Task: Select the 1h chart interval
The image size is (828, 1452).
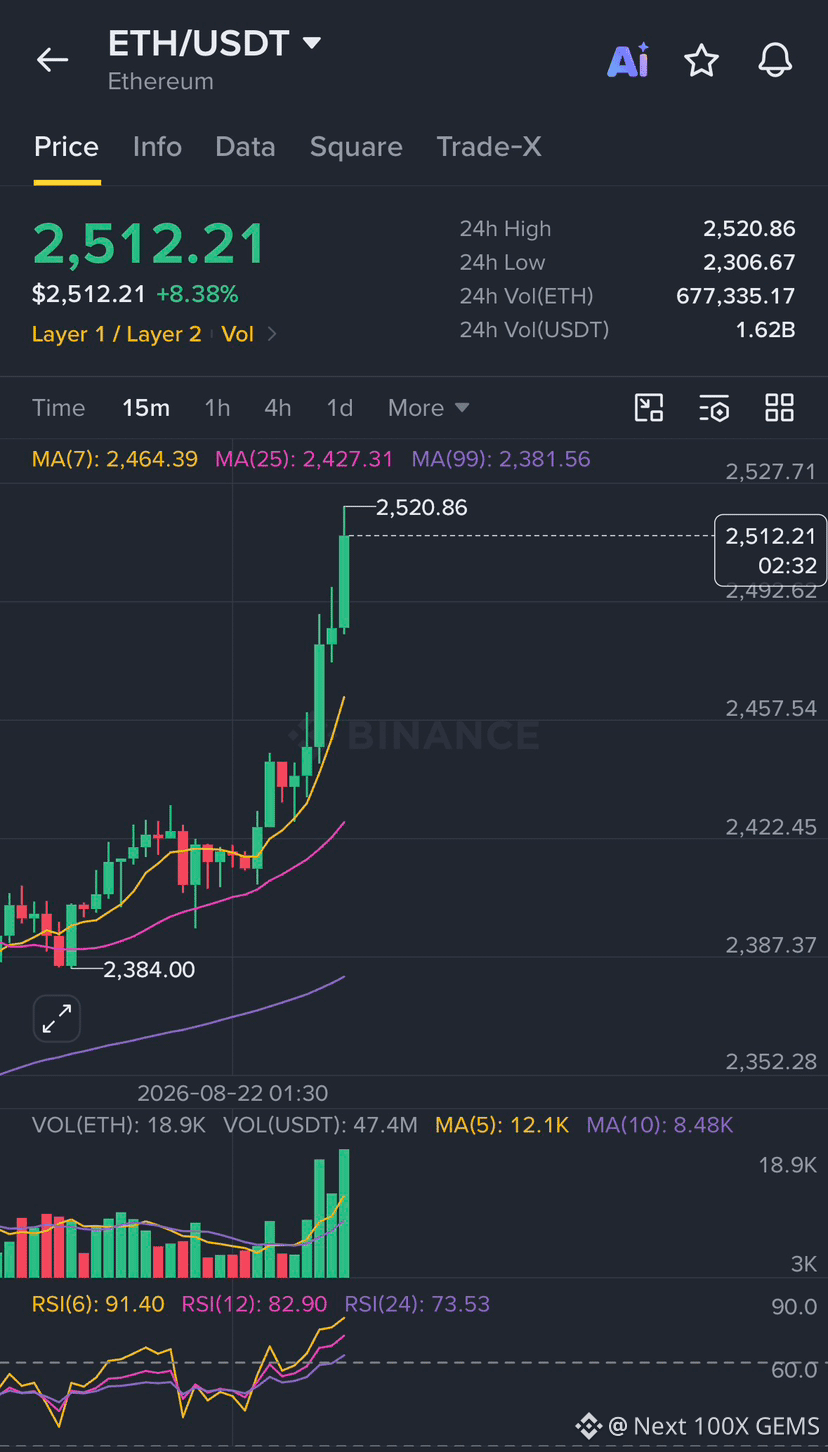Action: coord(217,408)
